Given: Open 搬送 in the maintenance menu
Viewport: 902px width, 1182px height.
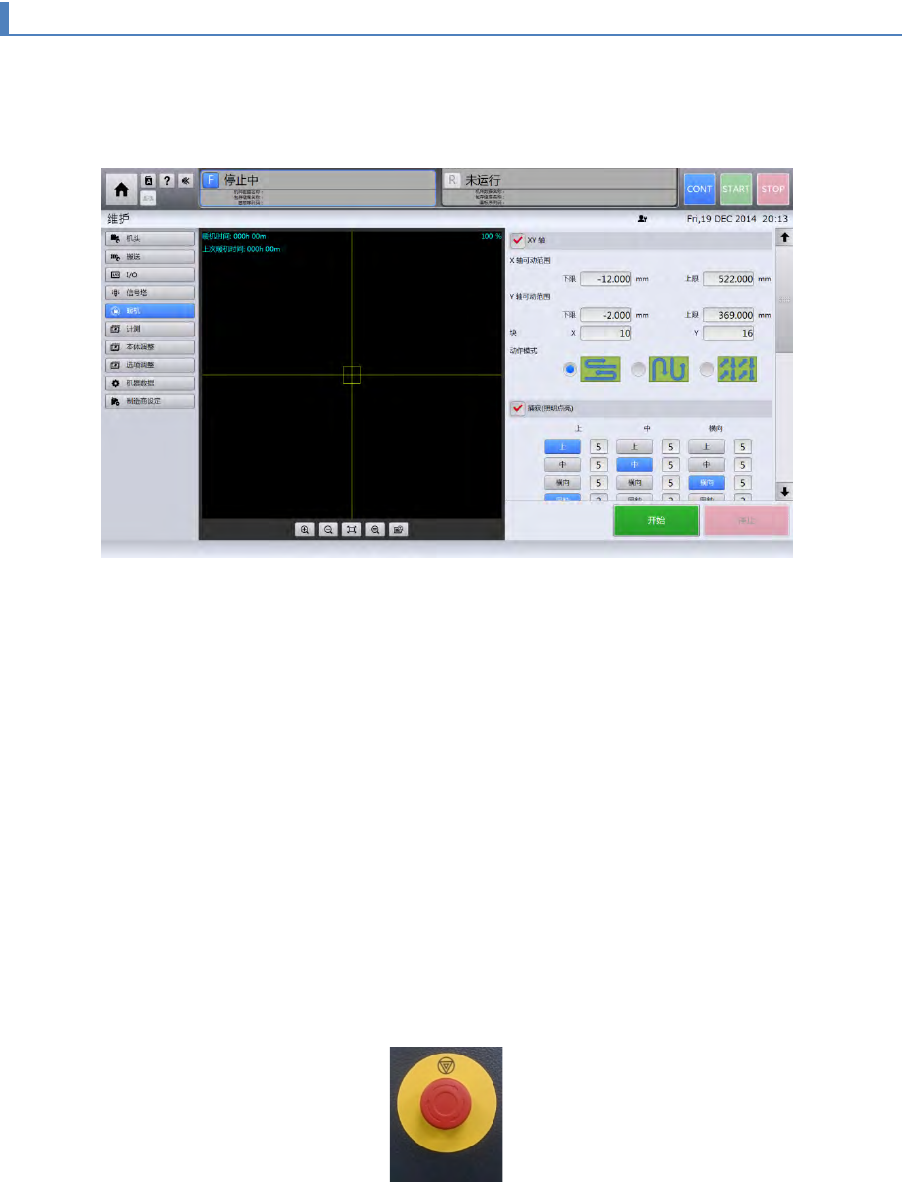Looking at the screenshot, I should click(150, 256).
